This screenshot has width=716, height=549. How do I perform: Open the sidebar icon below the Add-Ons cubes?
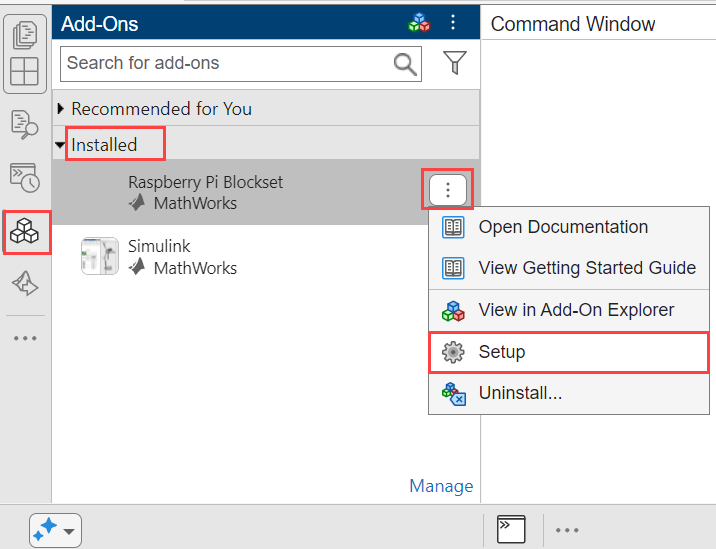click(x=25, y=284)
